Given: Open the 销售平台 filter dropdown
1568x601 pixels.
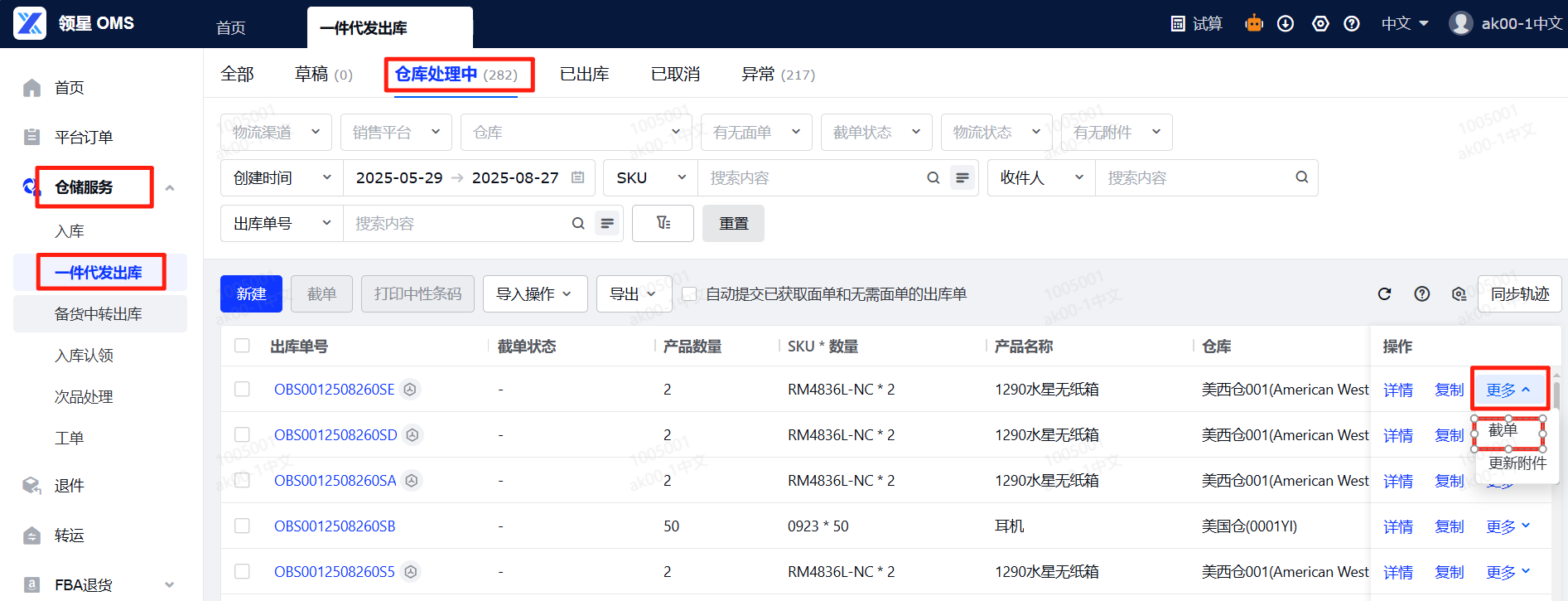Looking at the screenshot, I should point(396,132).
